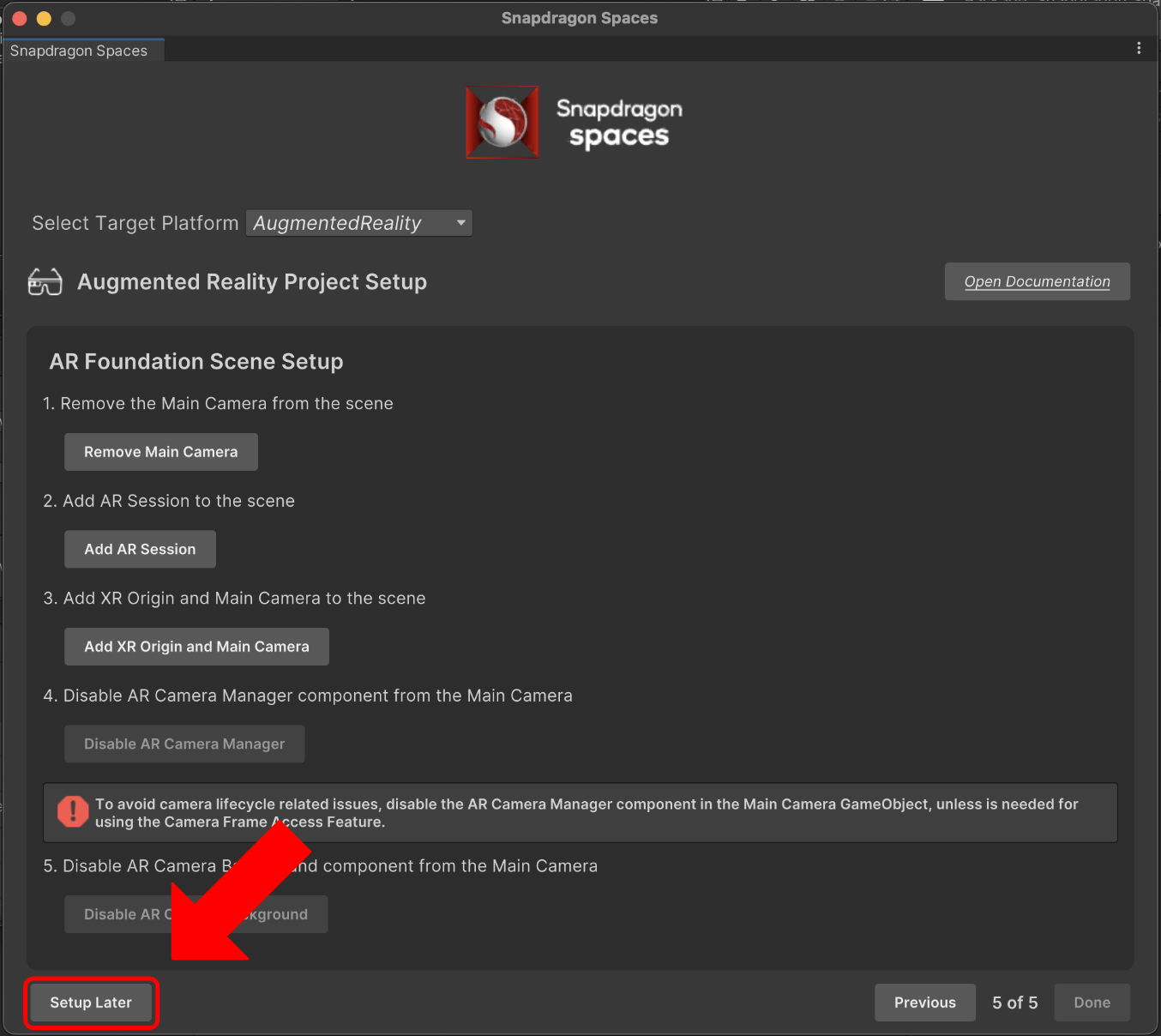Click the Done button
Screen dimensions: 1161x1036
[1092, 1003]
